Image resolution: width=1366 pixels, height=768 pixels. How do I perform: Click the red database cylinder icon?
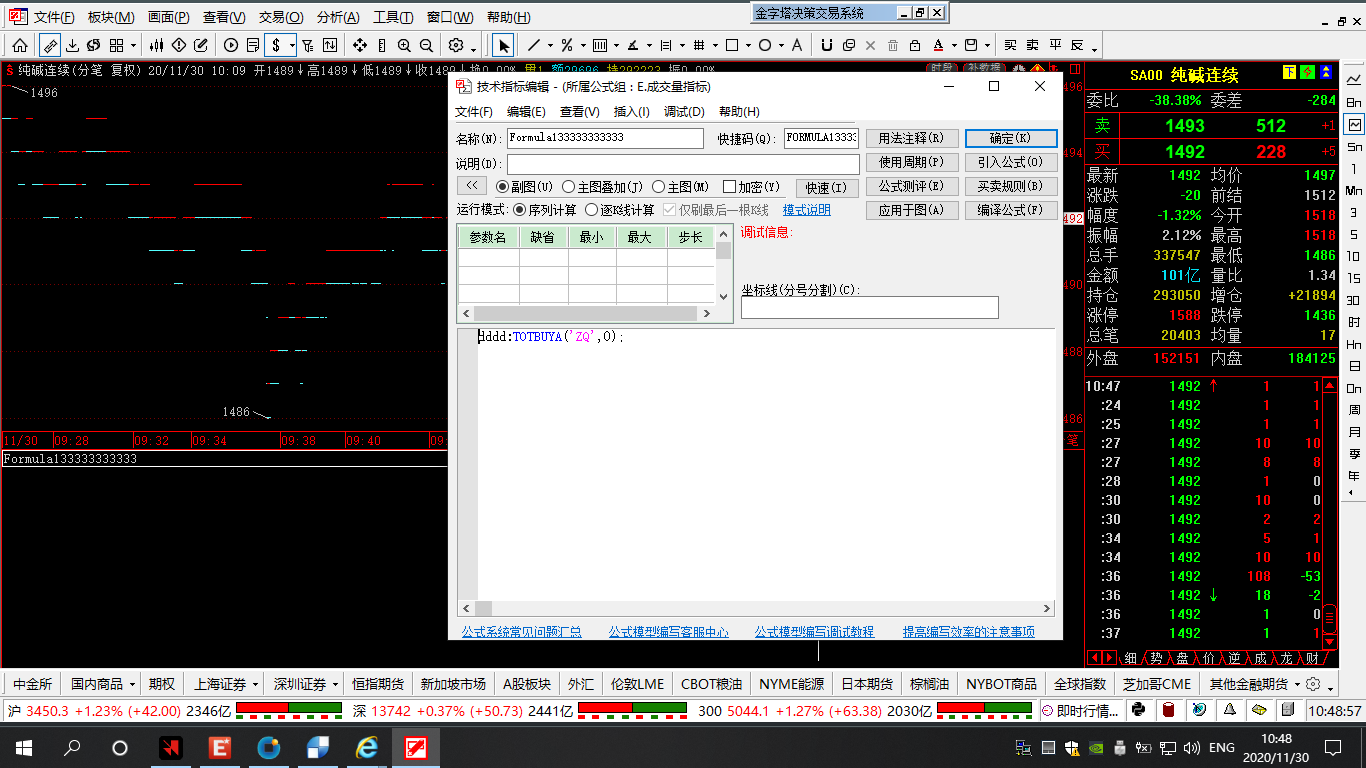pos(1168,711)
